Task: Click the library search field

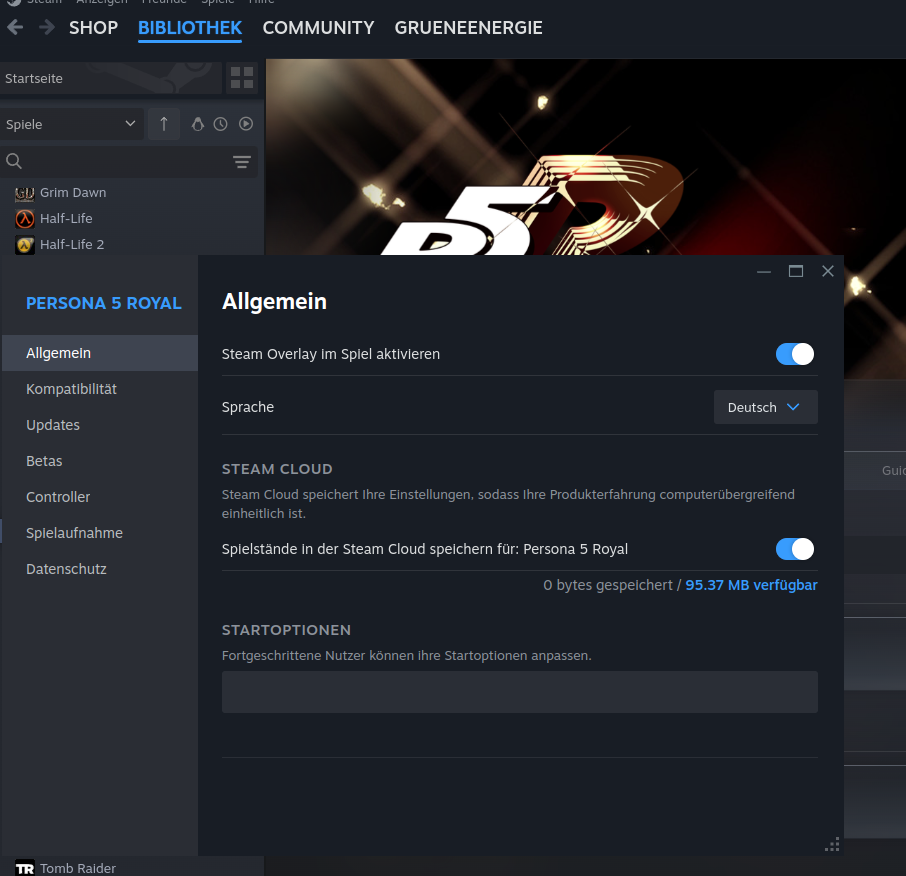Action: pyautogui.click(x=127, y=161)
